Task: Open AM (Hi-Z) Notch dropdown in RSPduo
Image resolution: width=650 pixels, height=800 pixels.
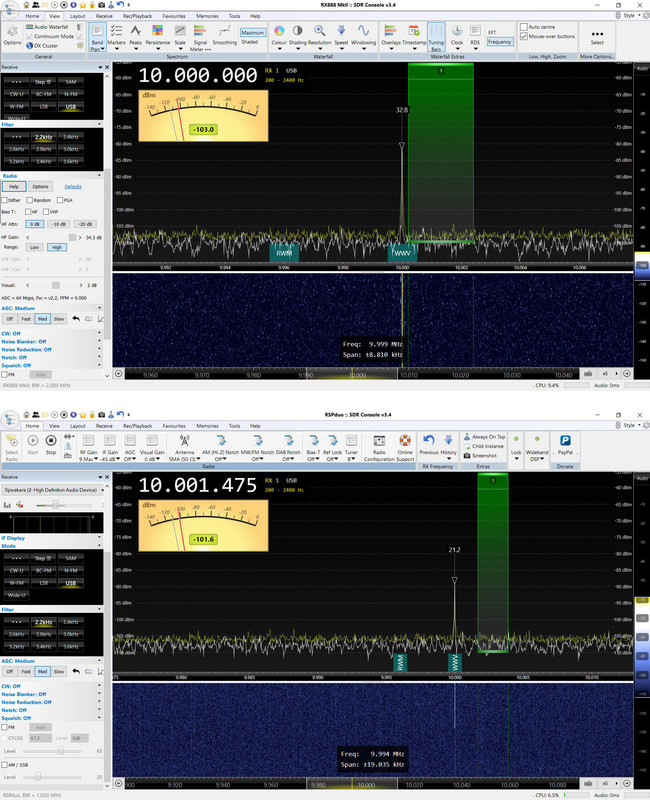Action: [x=220, y=447]
